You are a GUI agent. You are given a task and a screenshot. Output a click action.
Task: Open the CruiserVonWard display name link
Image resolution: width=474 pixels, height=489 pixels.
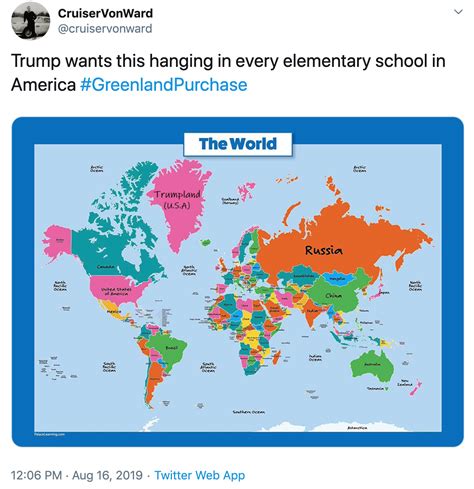pyautogui.click(x=105, y=13)
